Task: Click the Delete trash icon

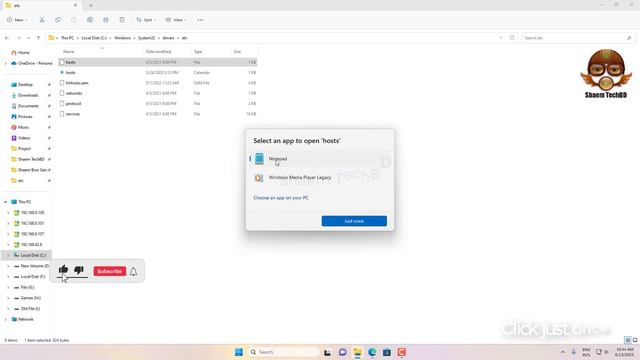Action: (122, 20)
